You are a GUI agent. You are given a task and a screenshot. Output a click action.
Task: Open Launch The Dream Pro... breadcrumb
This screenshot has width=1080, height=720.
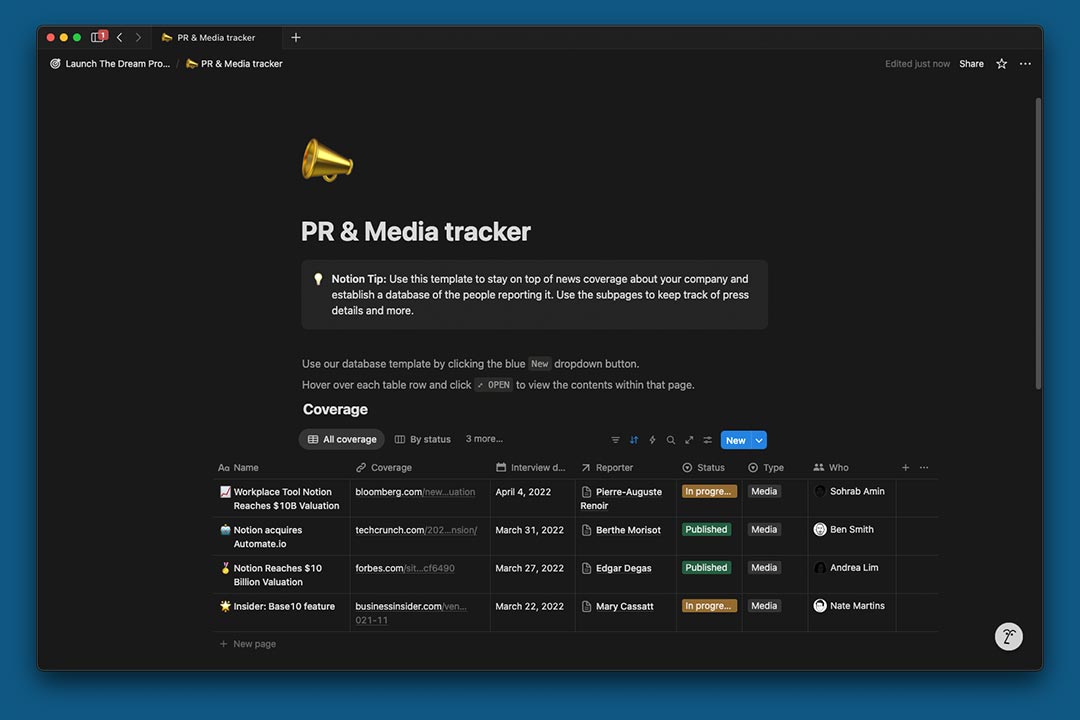coord(109,63)
